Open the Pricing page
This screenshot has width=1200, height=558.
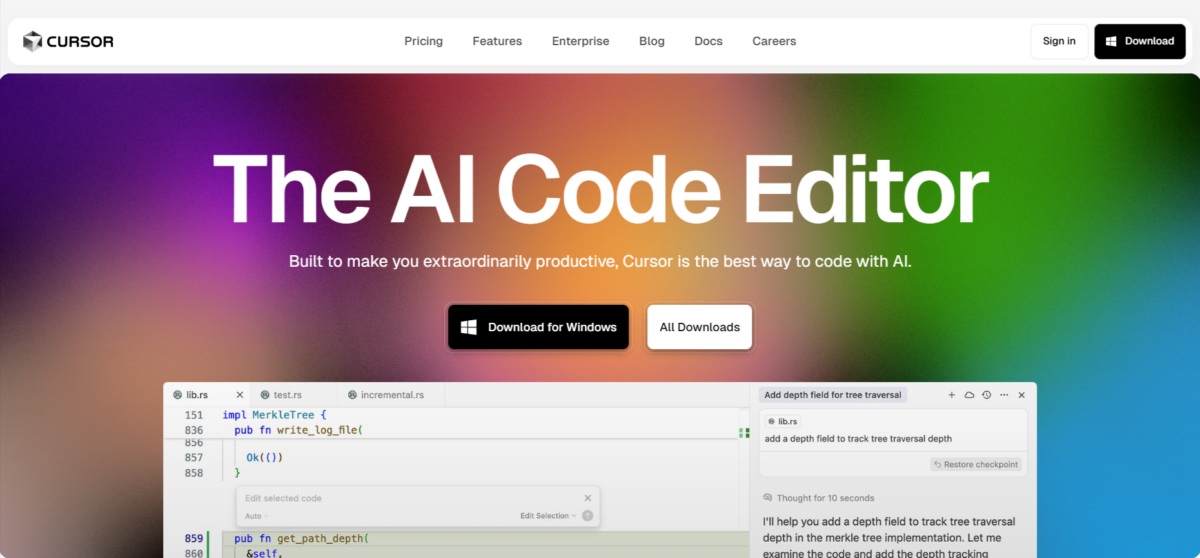(x=423, y=41)
